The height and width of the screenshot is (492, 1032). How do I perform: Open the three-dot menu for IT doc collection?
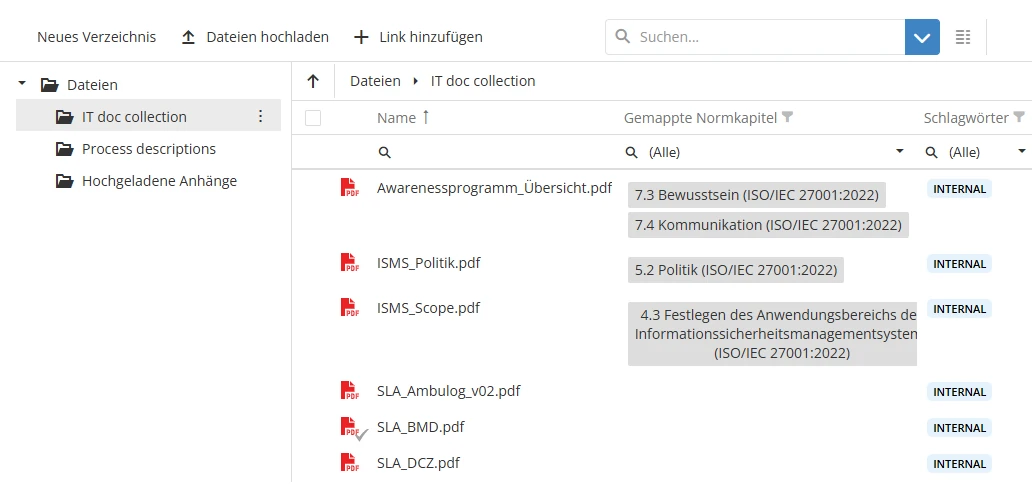(261, 117)
